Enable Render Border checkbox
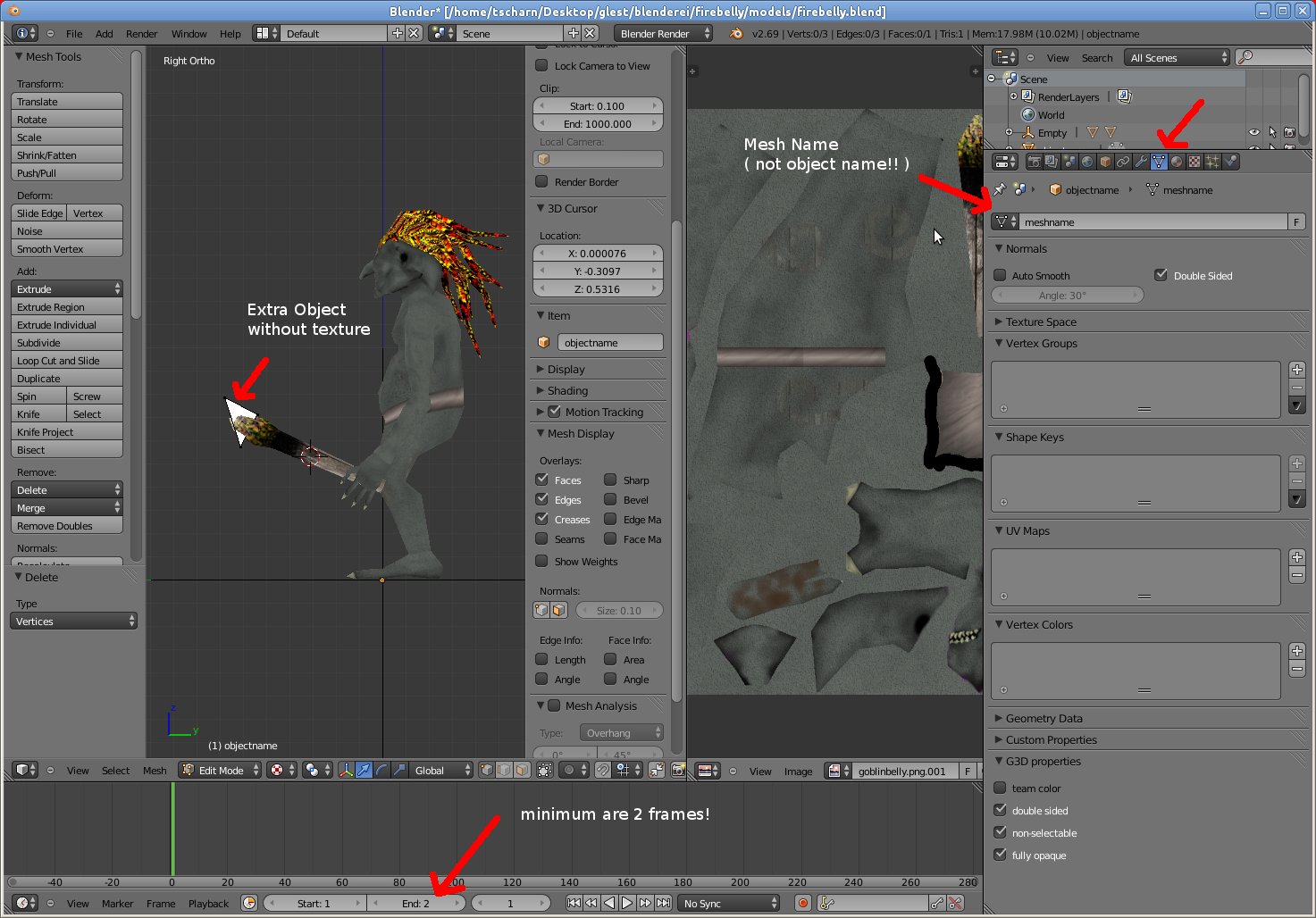This screenshot has height=918, width=1316. click(541, 181)
